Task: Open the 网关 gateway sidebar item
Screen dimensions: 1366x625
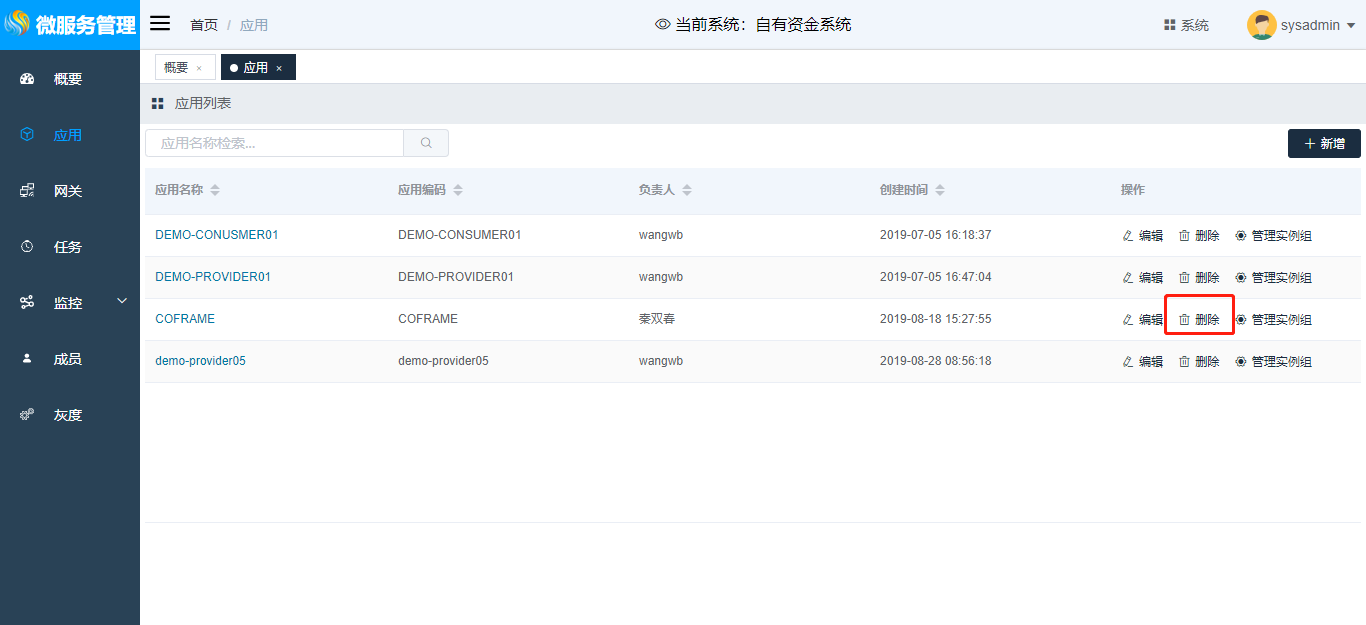Action: coord(67,191)
